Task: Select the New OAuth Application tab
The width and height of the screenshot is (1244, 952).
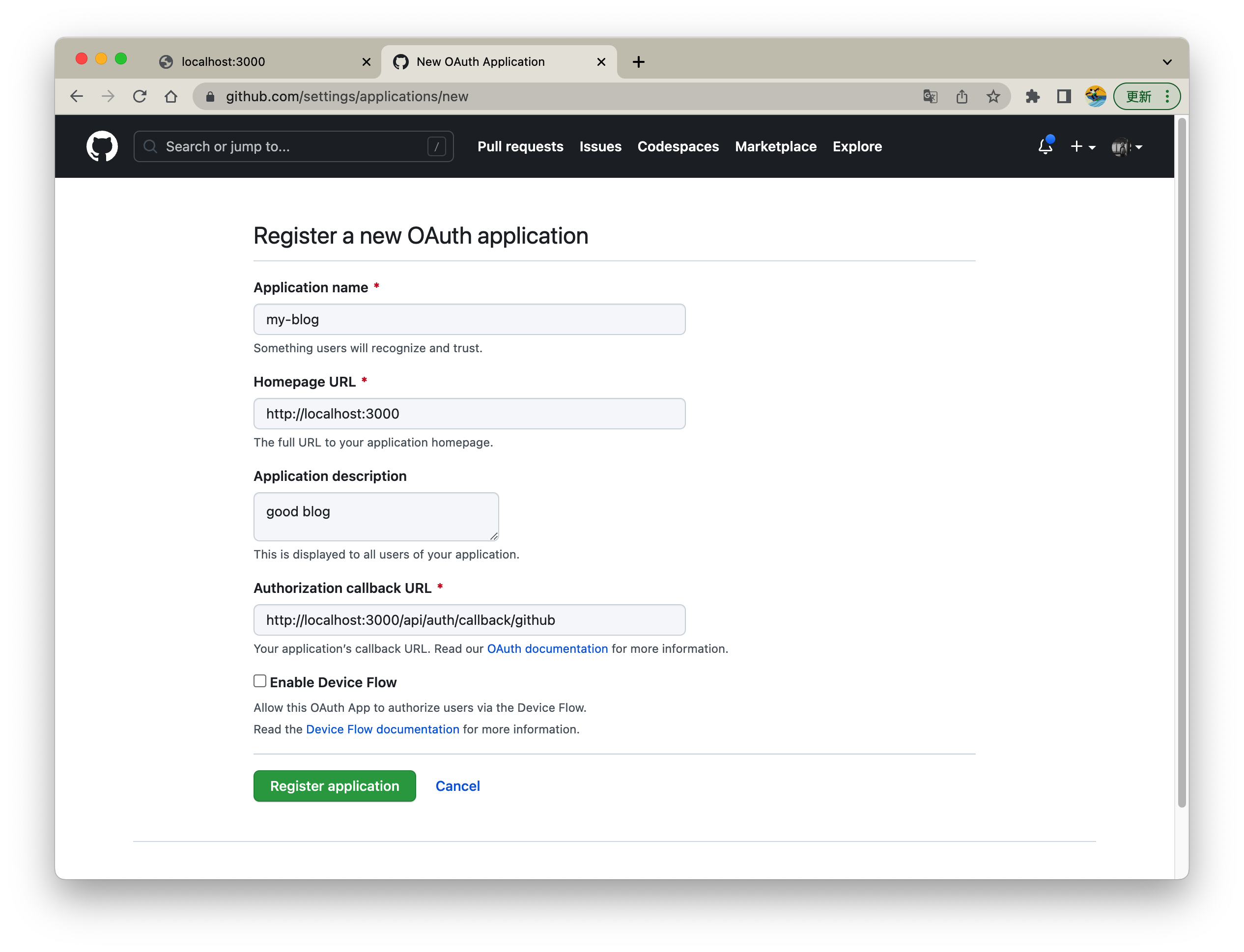Action: pos(499,62)
